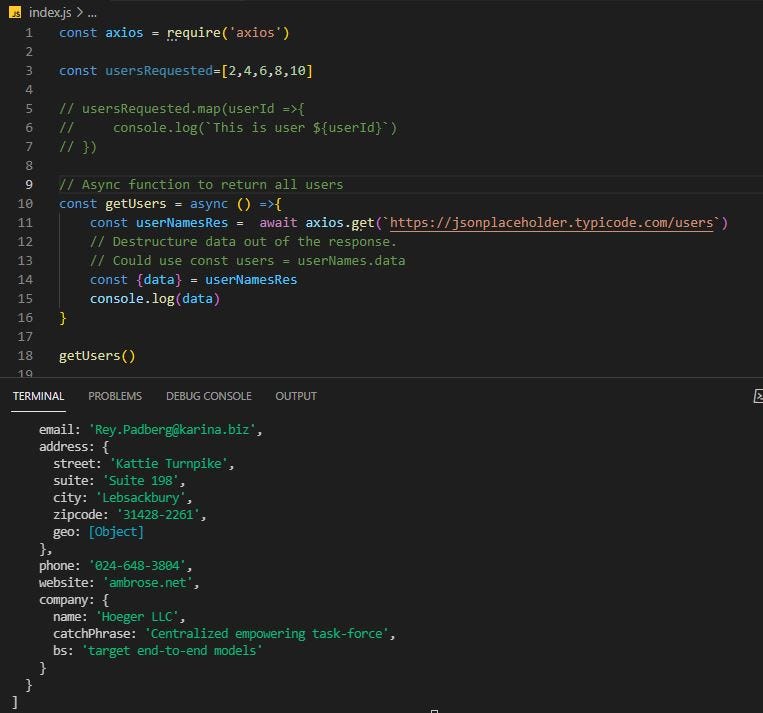Click the 'axios' string in the require call

pyautogui.click(x=255, y=33)
